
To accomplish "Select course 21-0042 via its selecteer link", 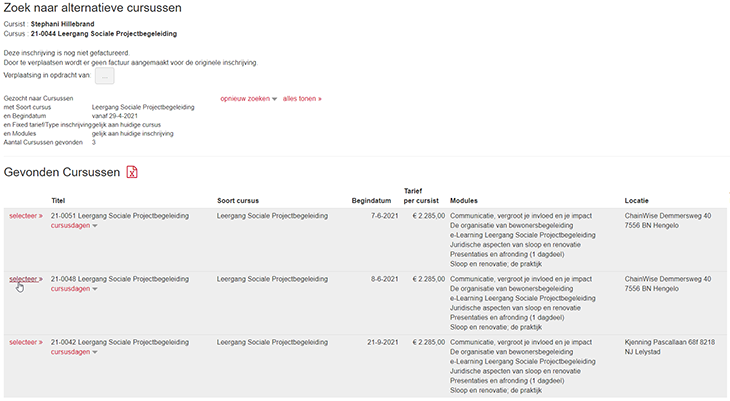I will coord(26,342).
